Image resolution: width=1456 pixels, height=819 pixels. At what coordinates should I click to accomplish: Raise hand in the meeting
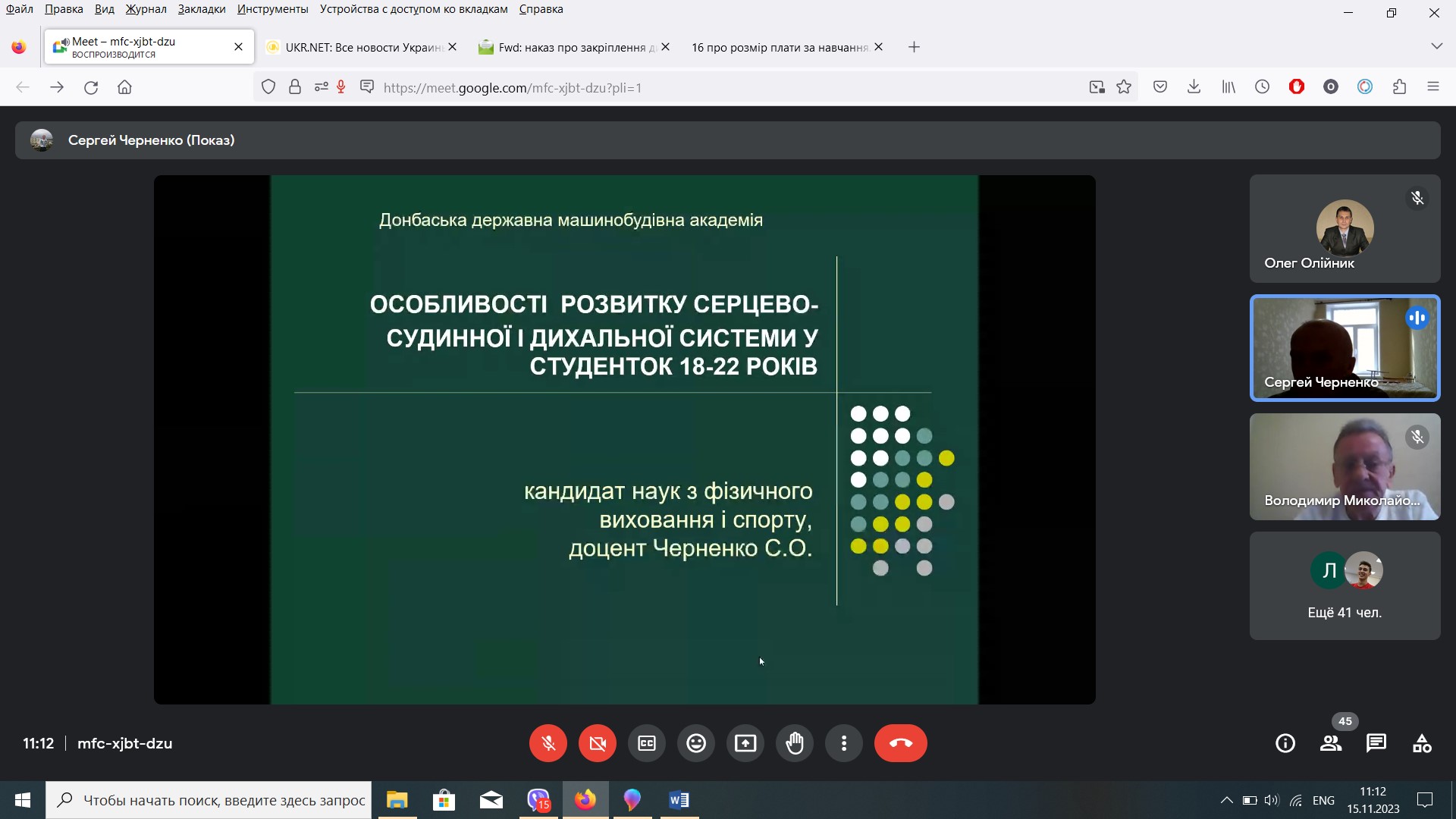(x=795, y=743)
